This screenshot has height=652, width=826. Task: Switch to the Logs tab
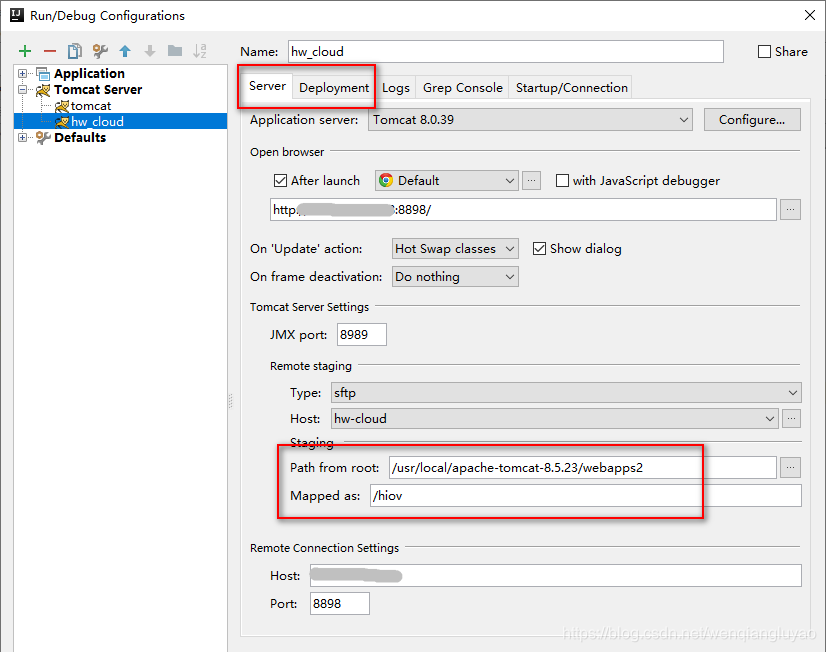point(396,87)
